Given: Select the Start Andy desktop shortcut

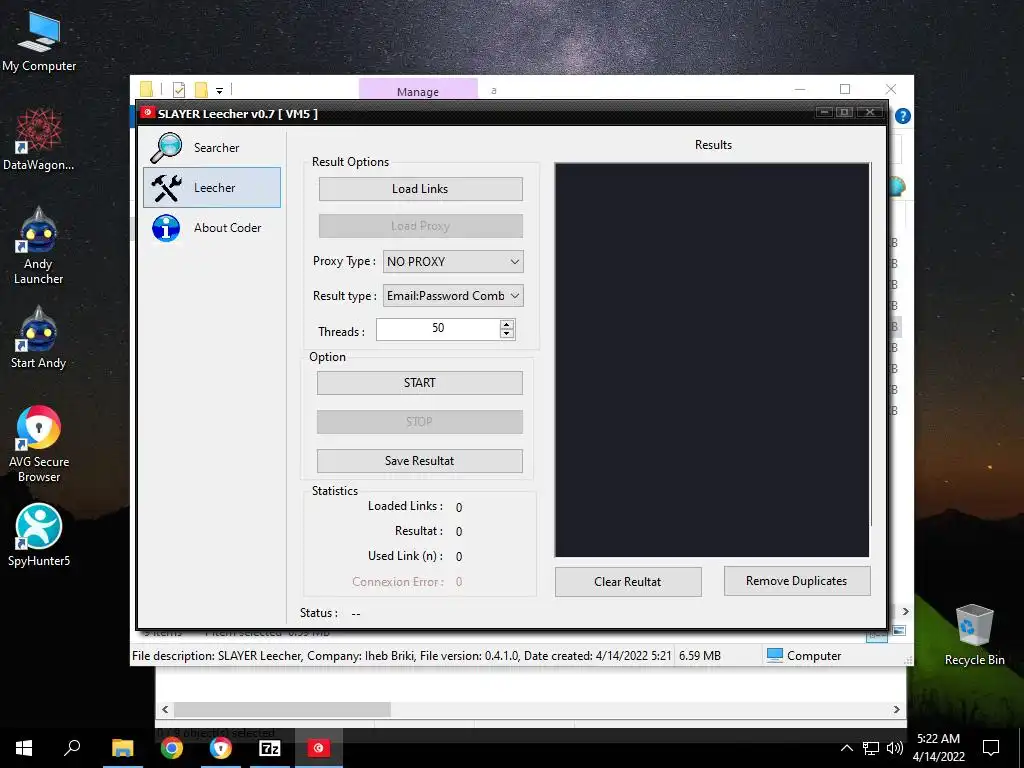Looking at the screenshot, I should coord(39,338).
